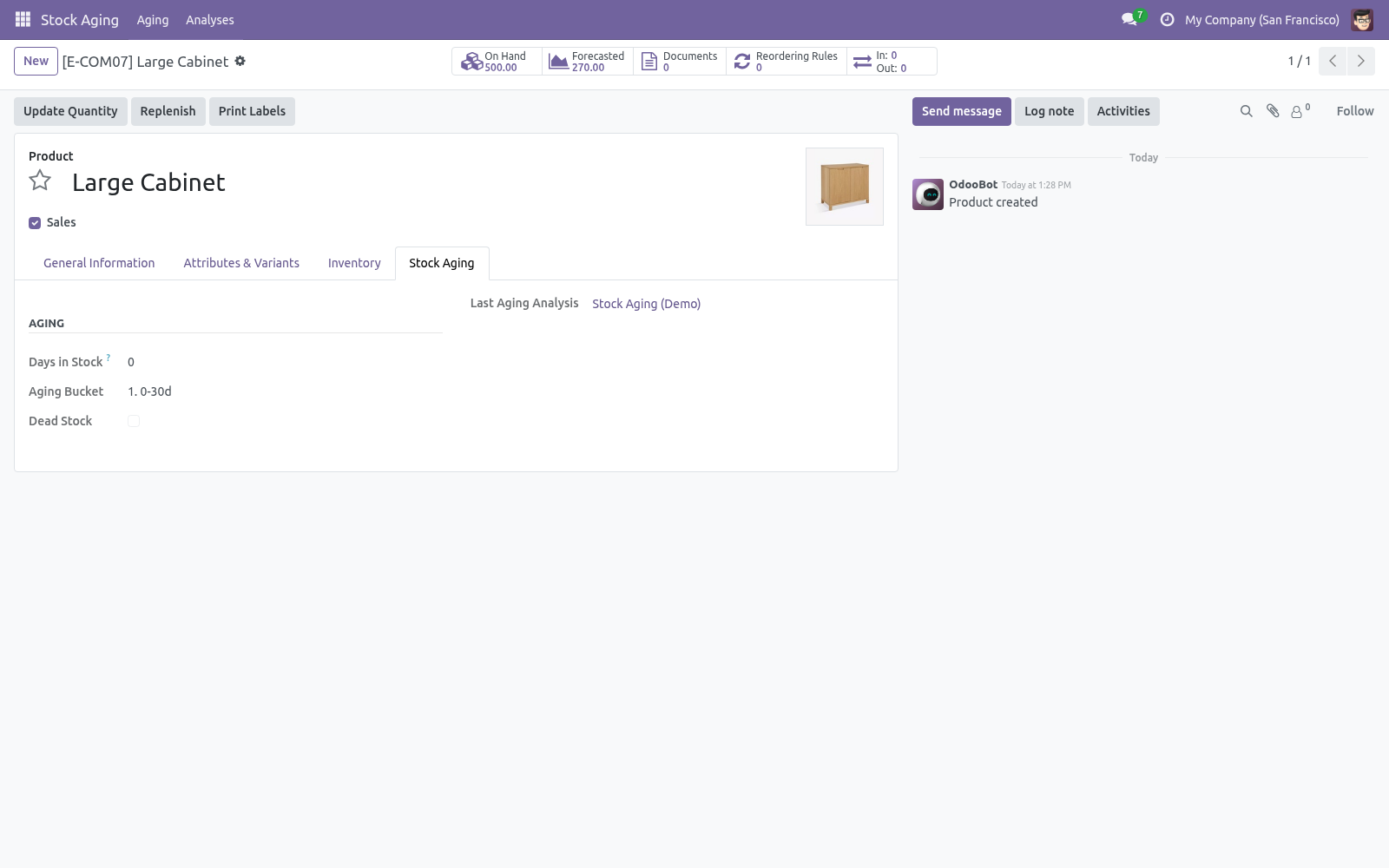Click Update Quantity button
The height and width of the screenshot is (868, 1389).
click(70, 111)
